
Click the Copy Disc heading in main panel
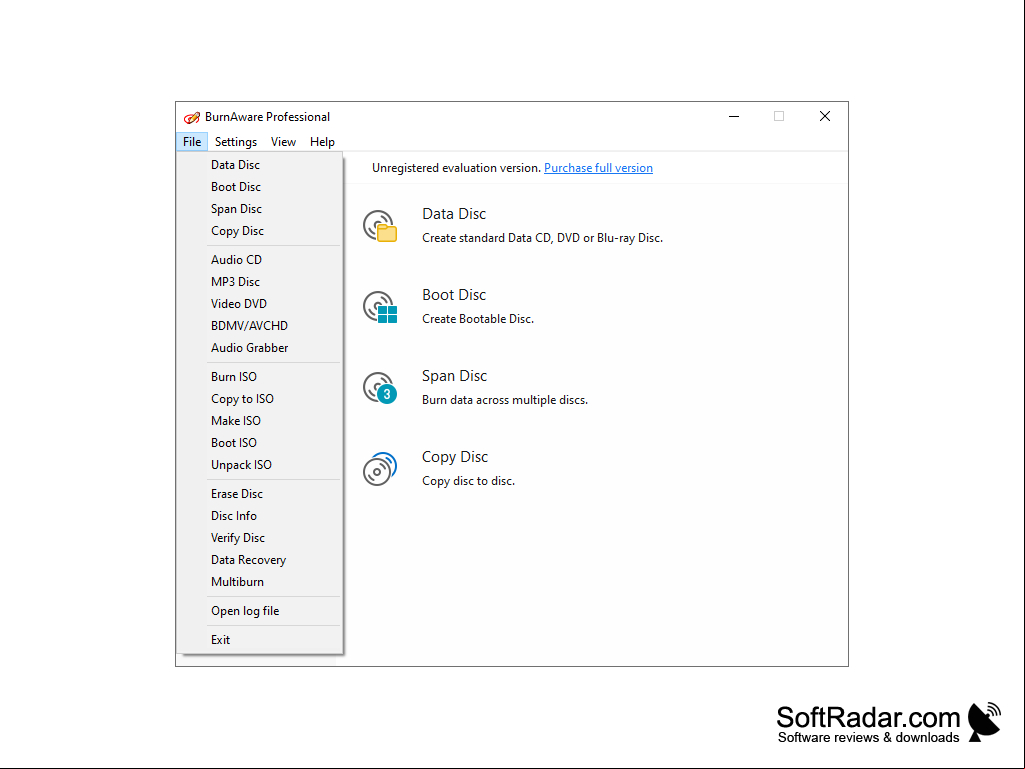click(x=455, y=457)
